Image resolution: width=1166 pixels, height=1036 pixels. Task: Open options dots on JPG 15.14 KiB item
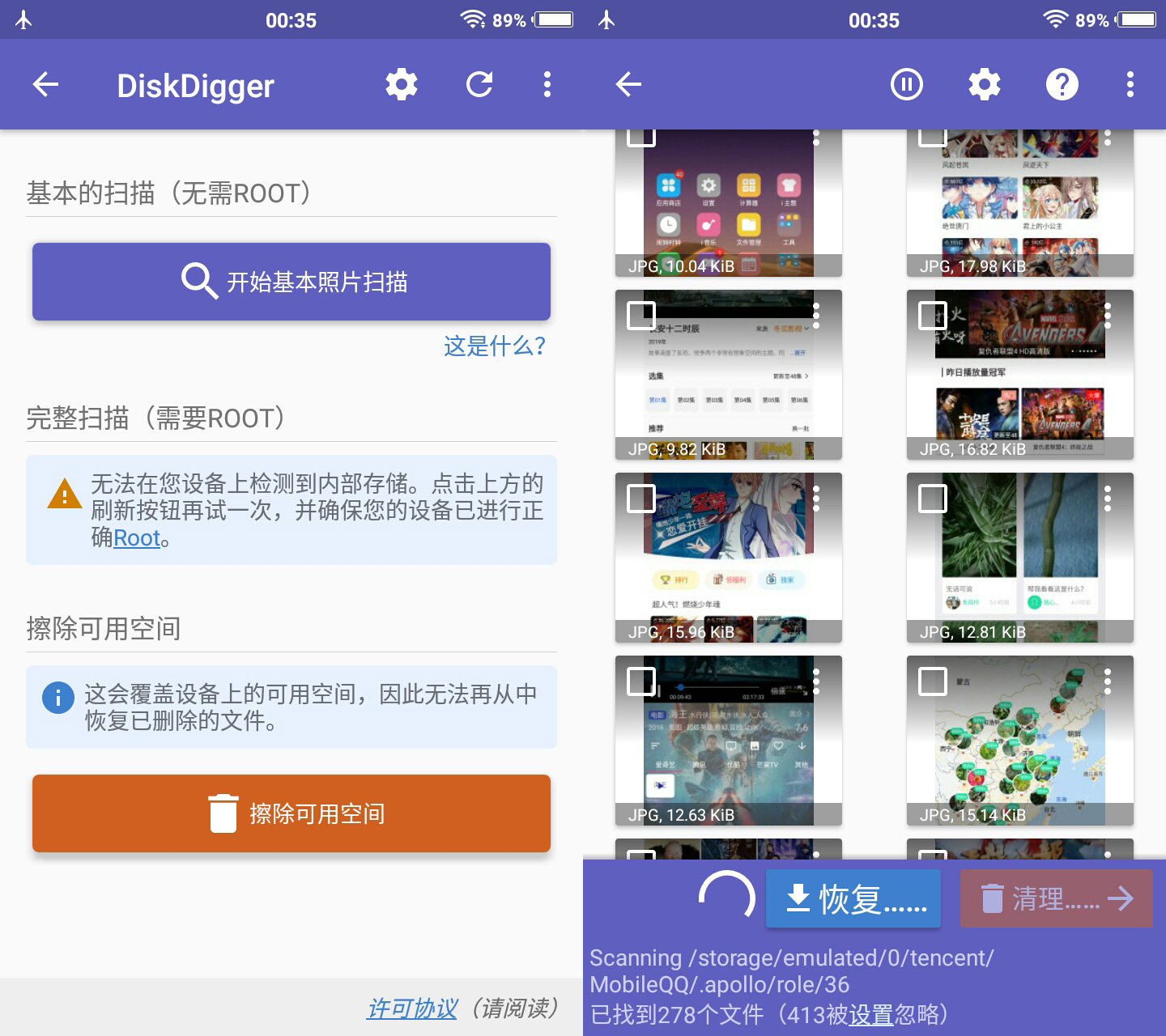(x=1108, y=681)
